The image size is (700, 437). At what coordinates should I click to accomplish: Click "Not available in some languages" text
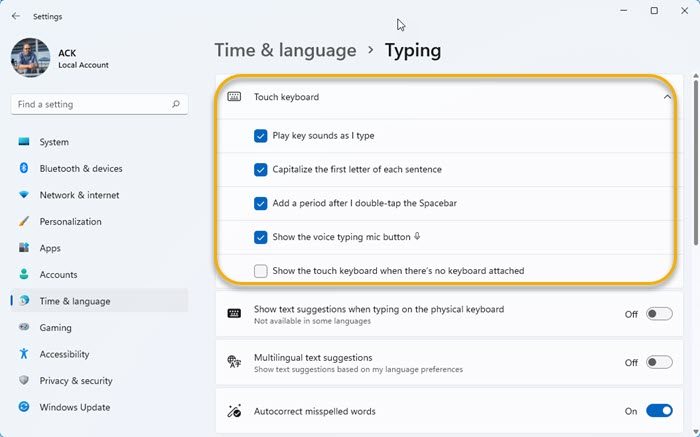(x=312, y=321)
